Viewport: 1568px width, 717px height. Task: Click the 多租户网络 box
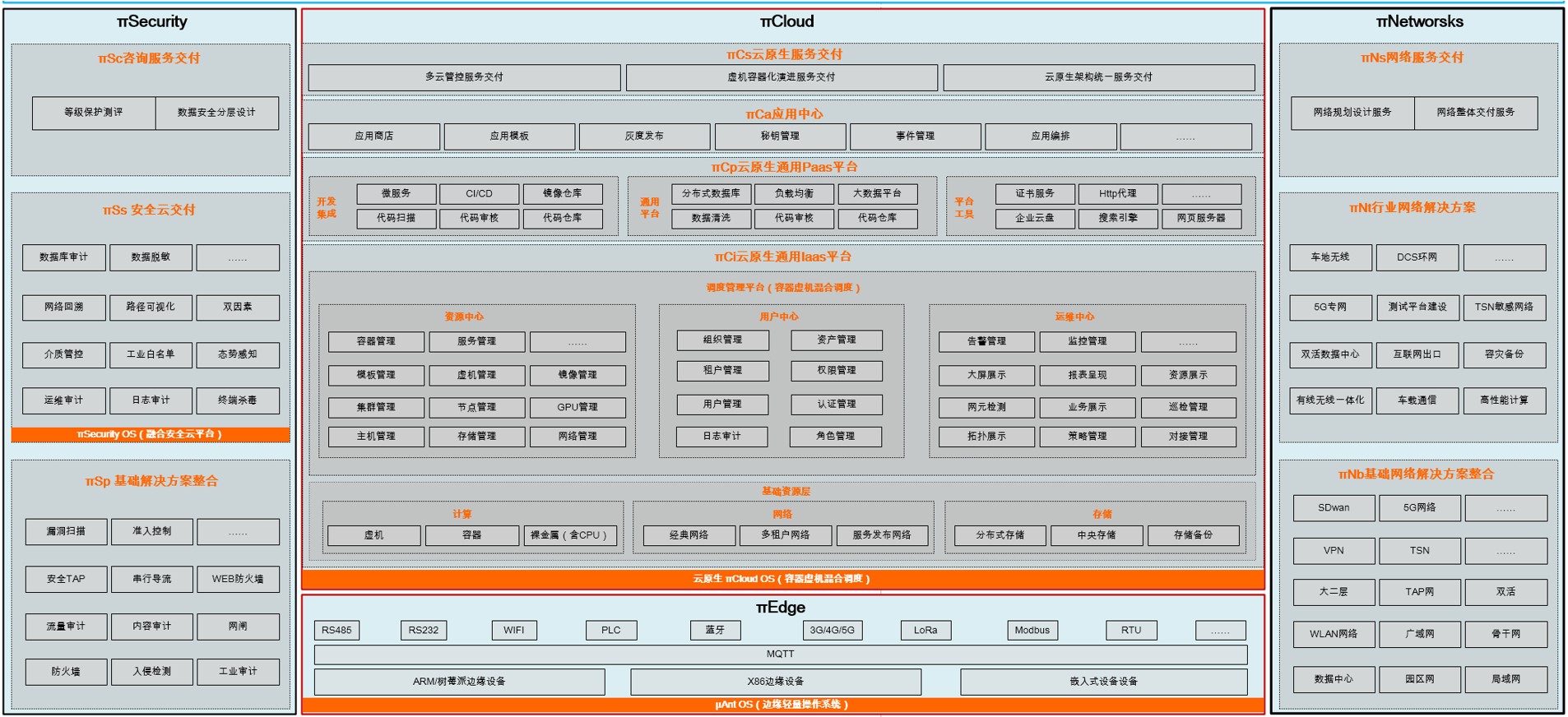pos(785,535)
